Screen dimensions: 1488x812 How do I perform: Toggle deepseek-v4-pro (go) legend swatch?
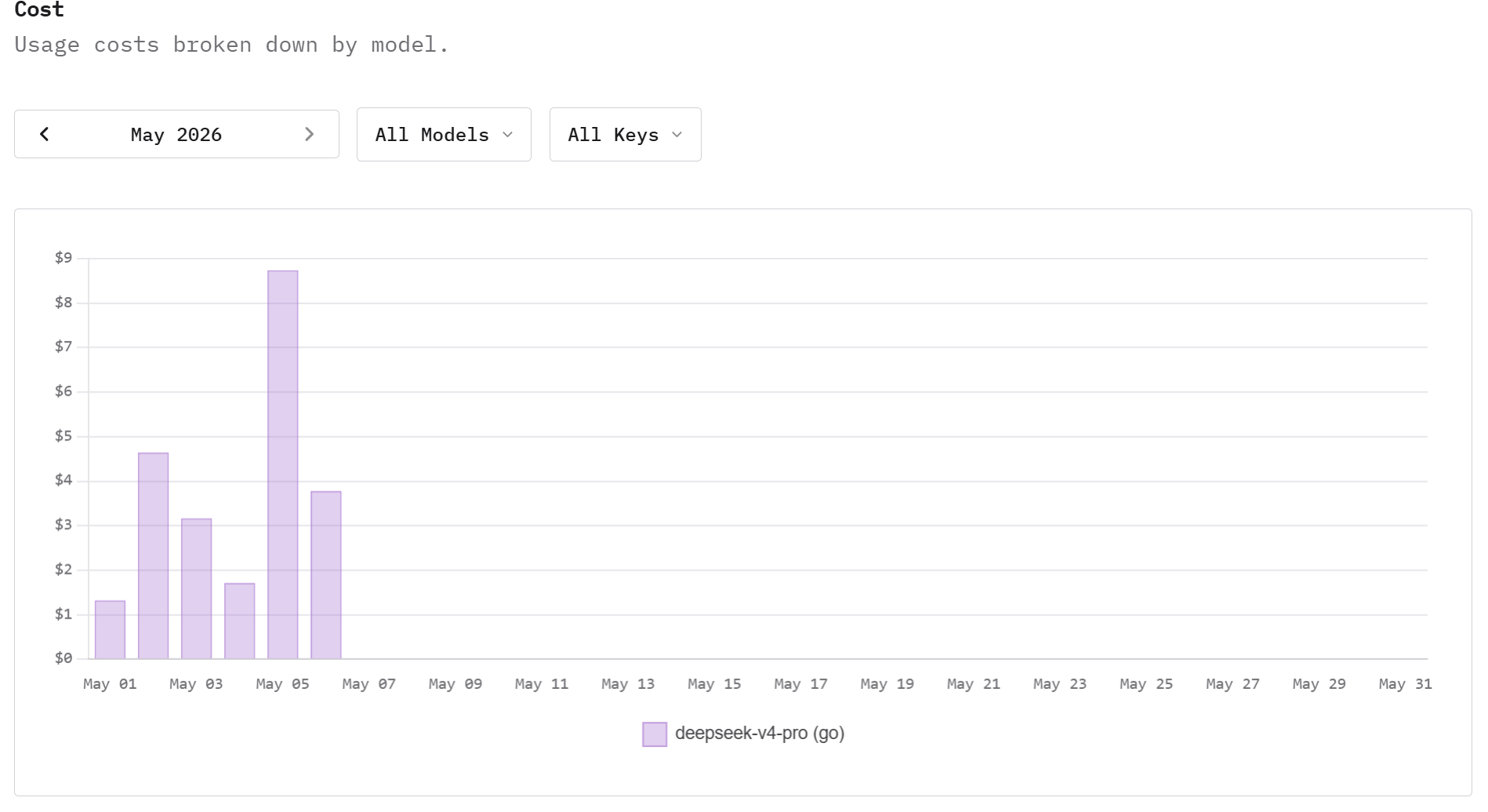pos(655,734)
